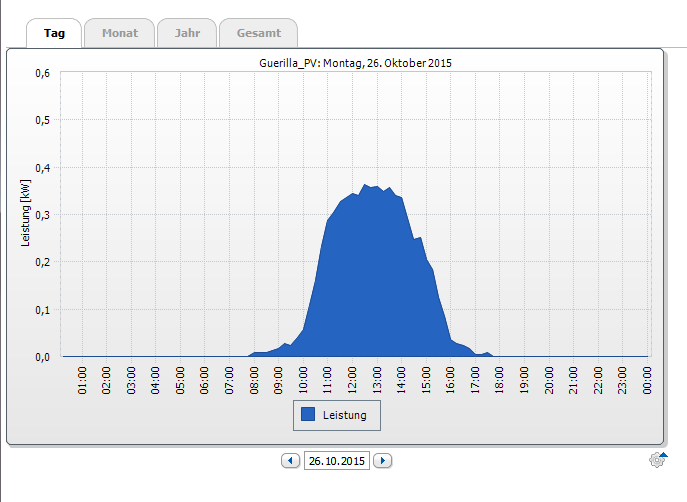
Task: Switch to the Monat tab
Action: point(119,33)
